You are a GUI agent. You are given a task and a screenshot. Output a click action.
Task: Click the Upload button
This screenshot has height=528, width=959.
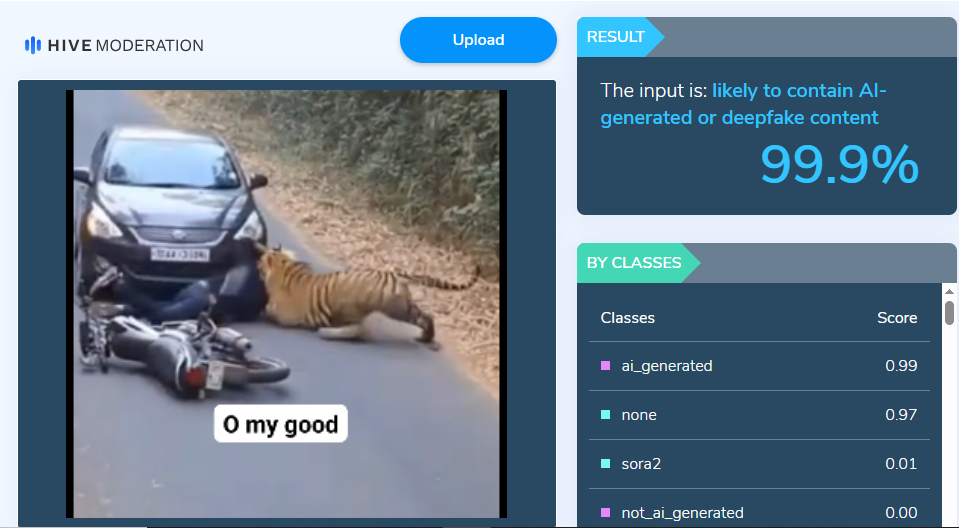[478, 40]
